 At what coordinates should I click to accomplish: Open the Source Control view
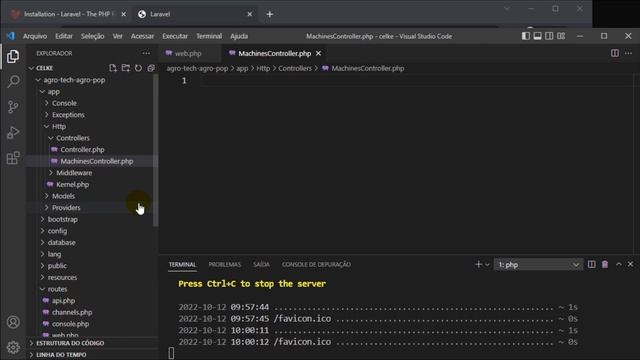click(13, 107)
